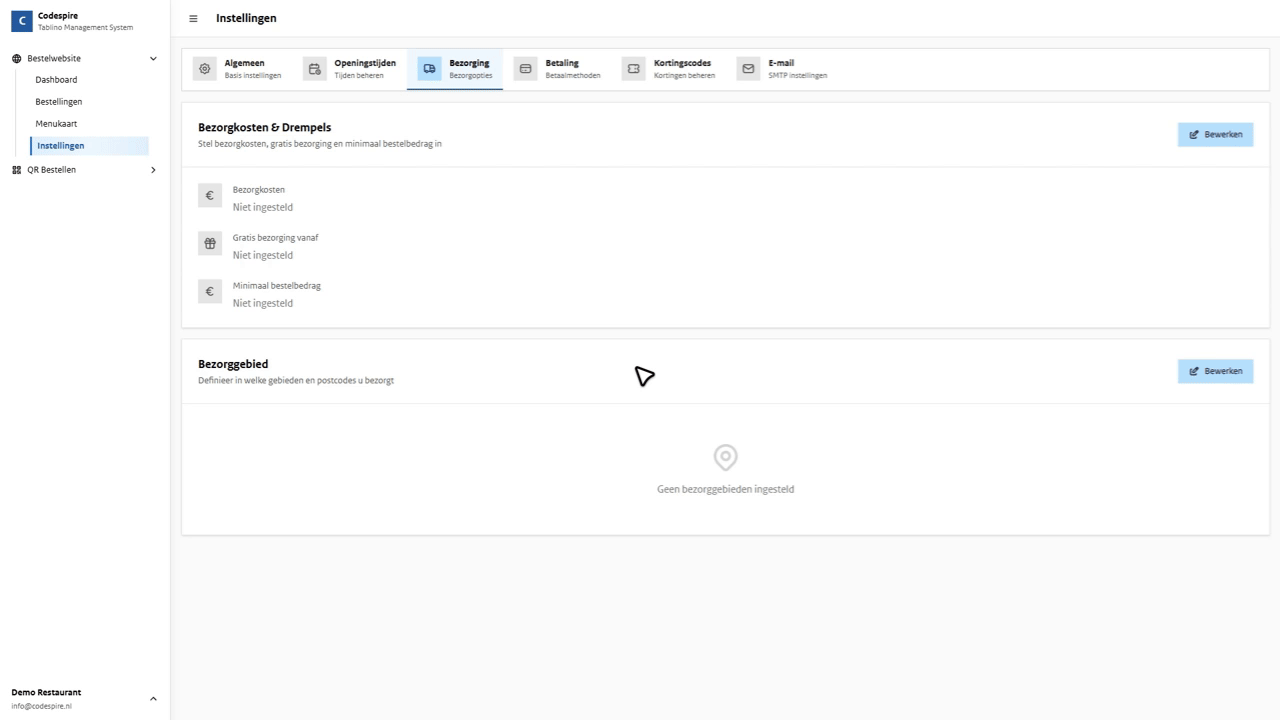Image resolution: width=1280 pixels, height=720 pixels.
Task: Click the Betaling payment card icon
Action: point(525,68)
